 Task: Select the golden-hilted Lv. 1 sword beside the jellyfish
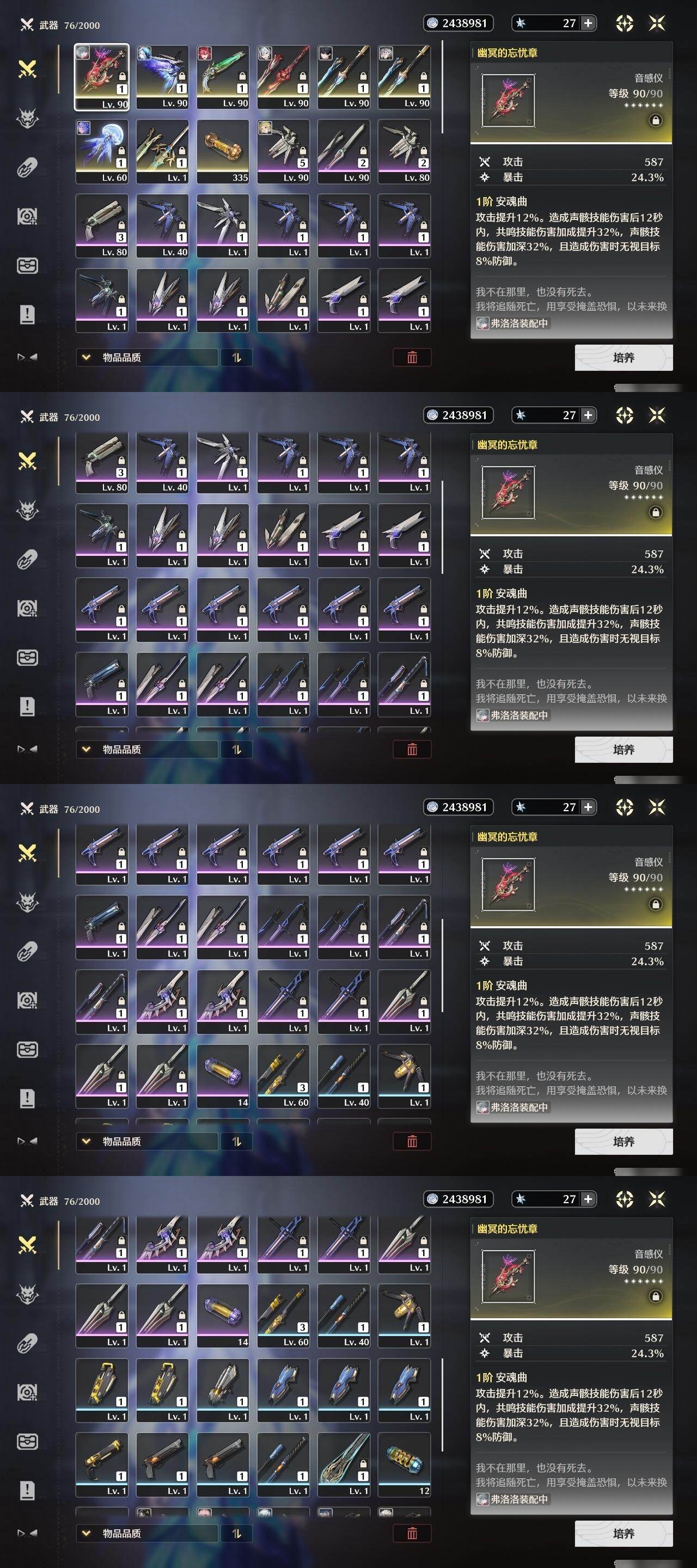tap(162, 151)
